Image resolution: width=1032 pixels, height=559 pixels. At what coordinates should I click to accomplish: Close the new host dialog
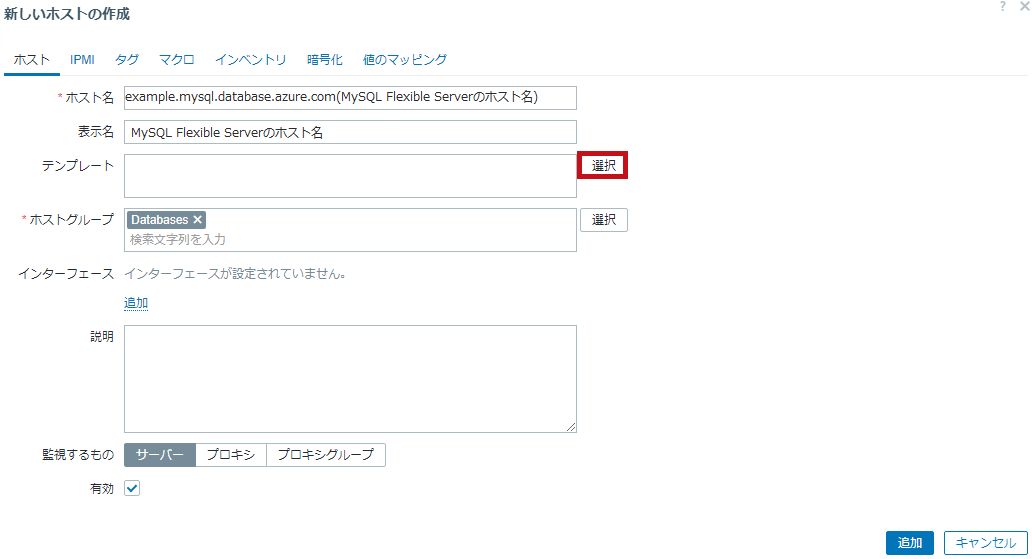(1025, 6)
